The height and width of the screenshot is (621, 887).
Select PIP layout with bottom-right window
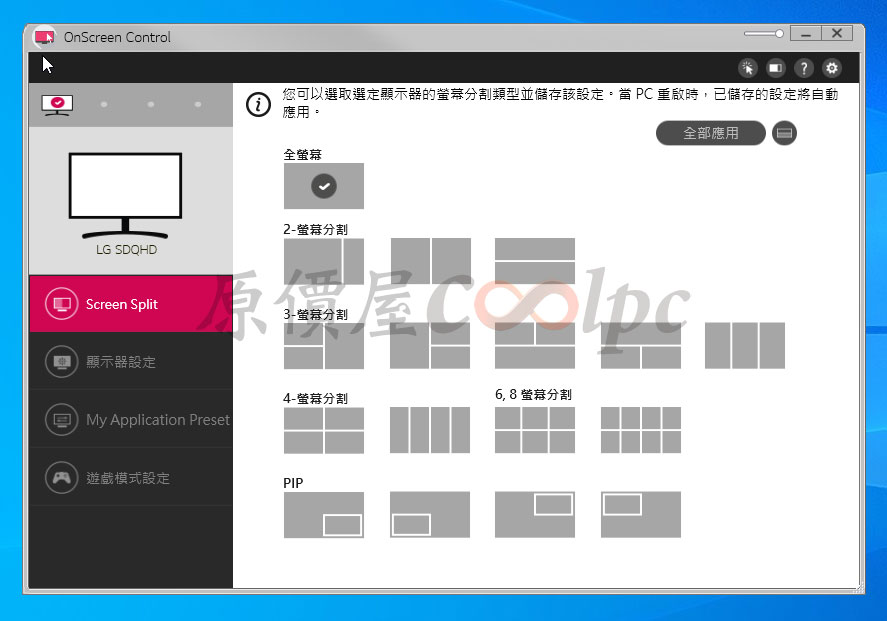click(323, 515)
